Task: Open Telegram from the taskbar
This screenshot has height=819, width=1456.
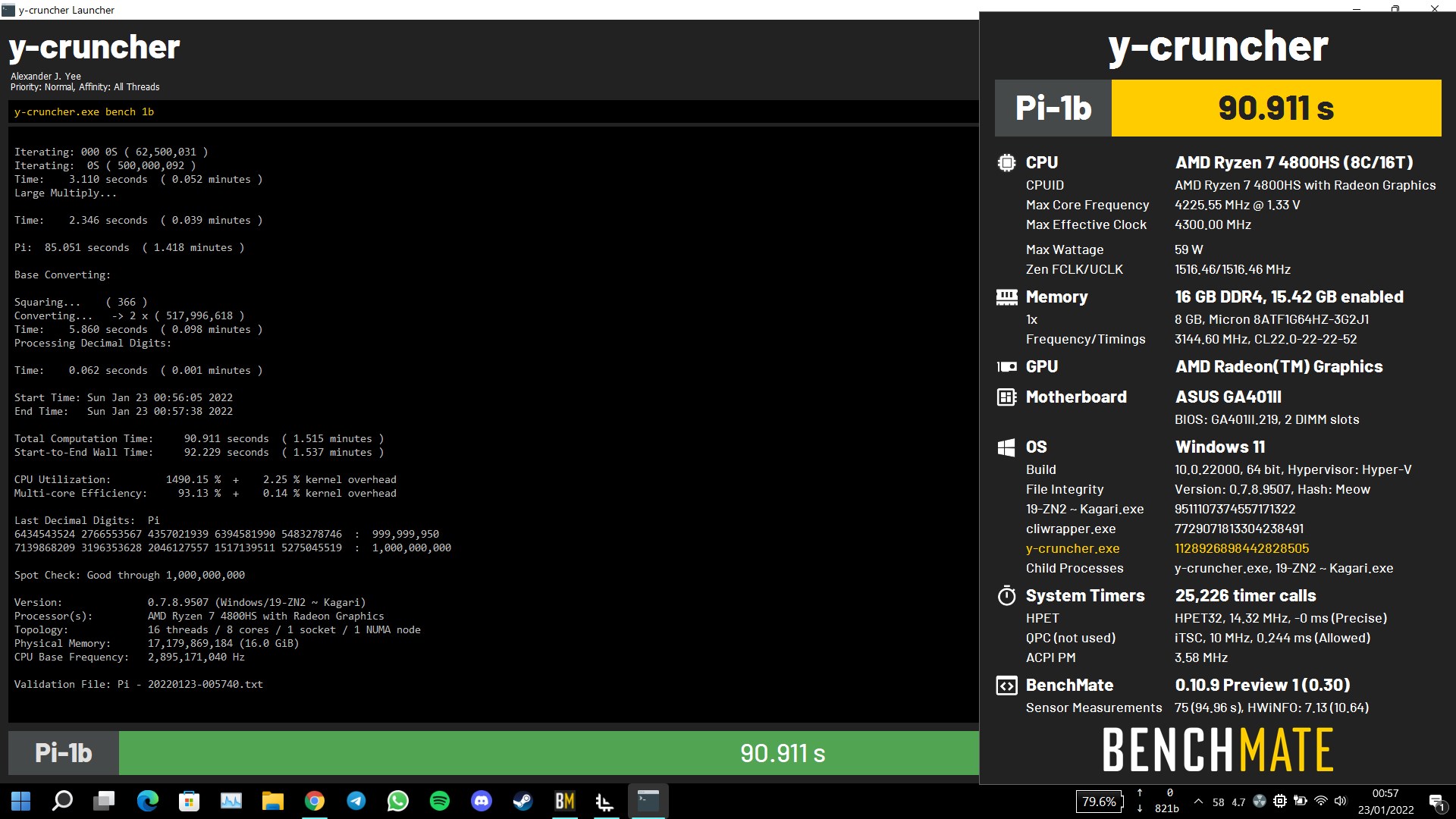Action: click(x=356, y=801)
